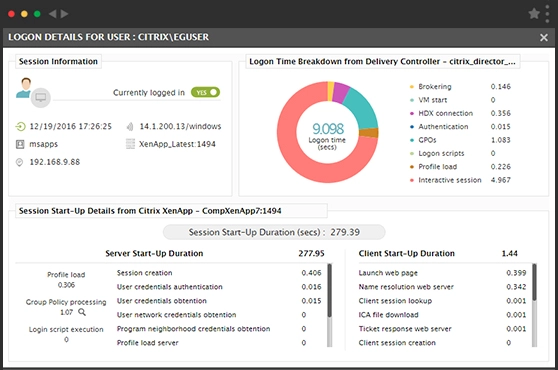
Task: Click the Name resolution web server row
Action: [442, 287]
